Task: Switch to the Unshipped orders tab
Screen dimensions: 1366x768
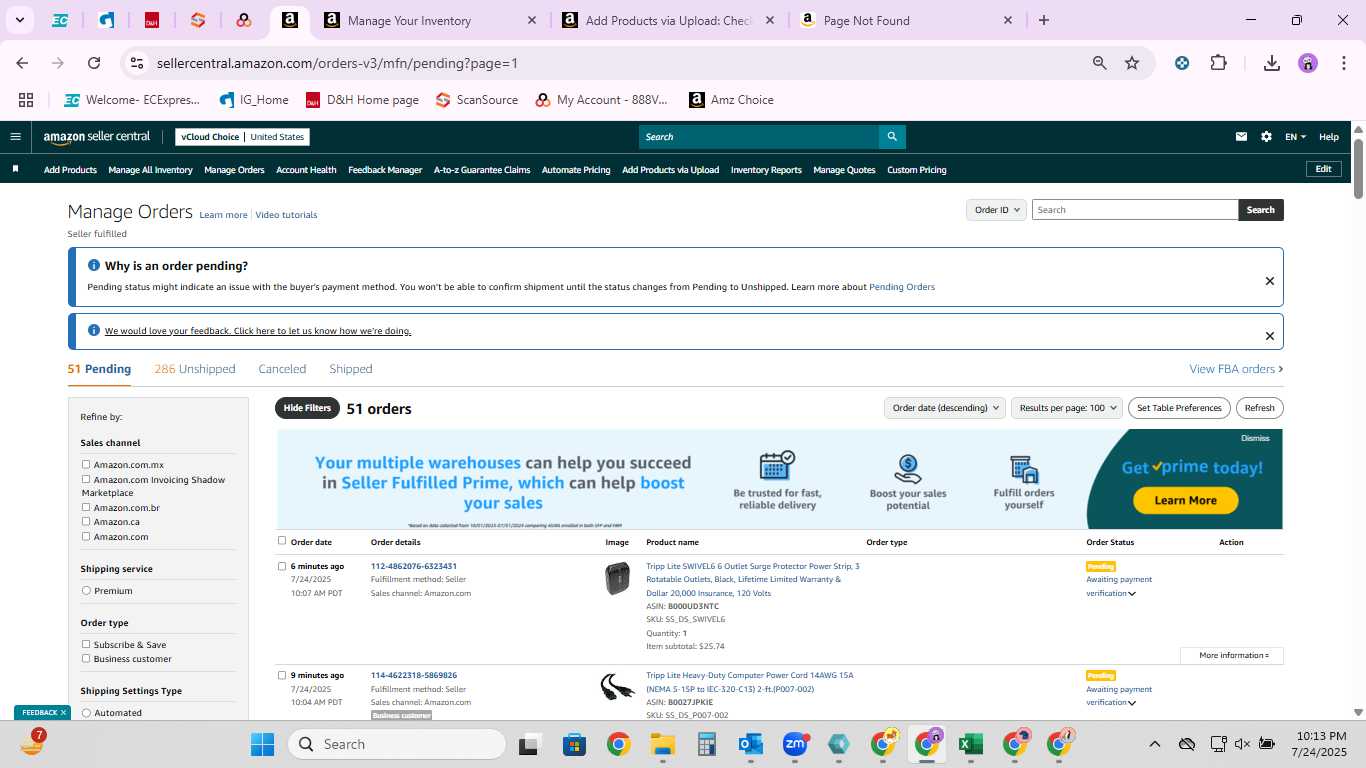Action: tap(195, 369)
